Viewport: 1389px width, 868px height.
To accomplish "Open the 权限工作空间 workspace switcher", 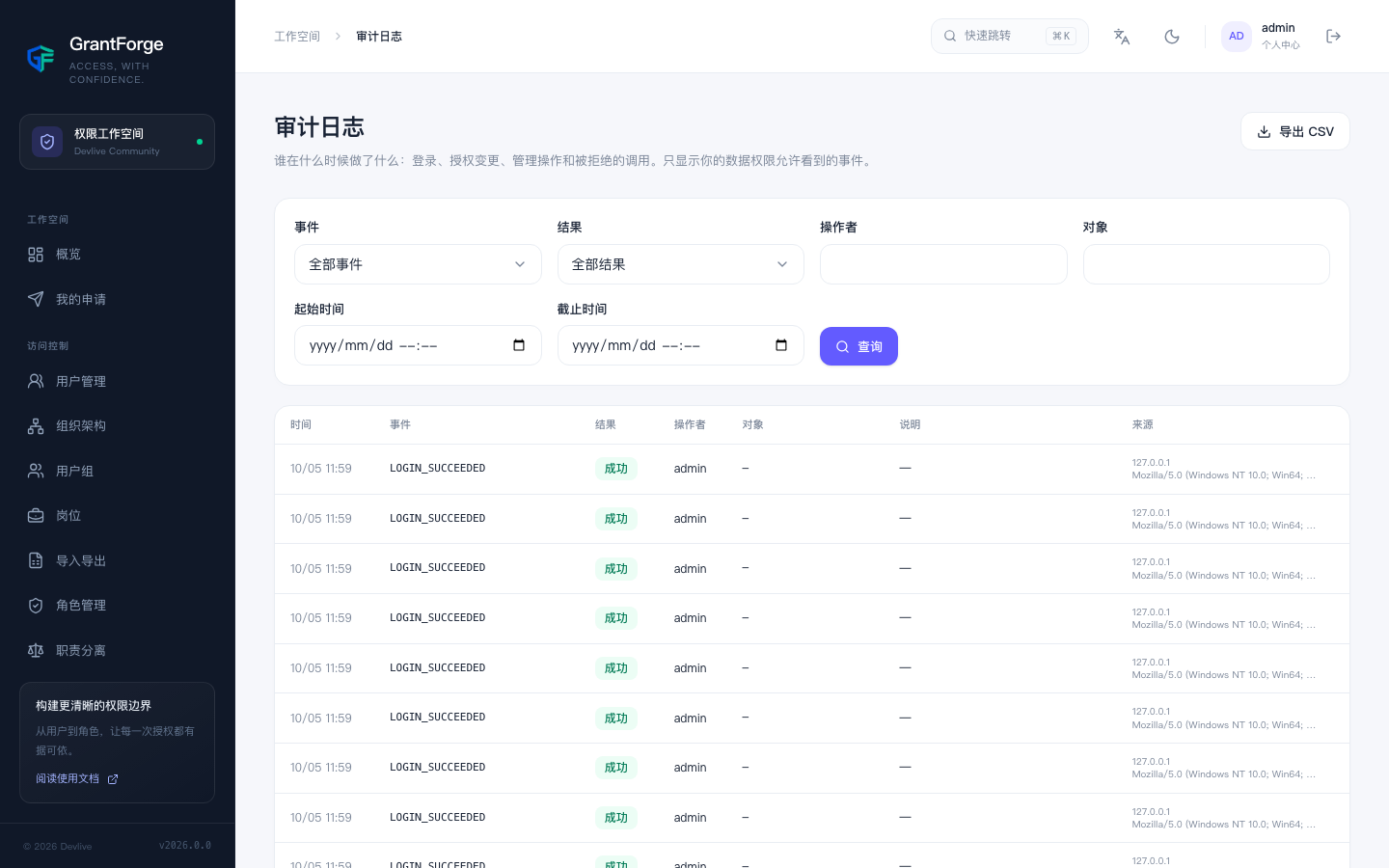I will click(117, 142).
